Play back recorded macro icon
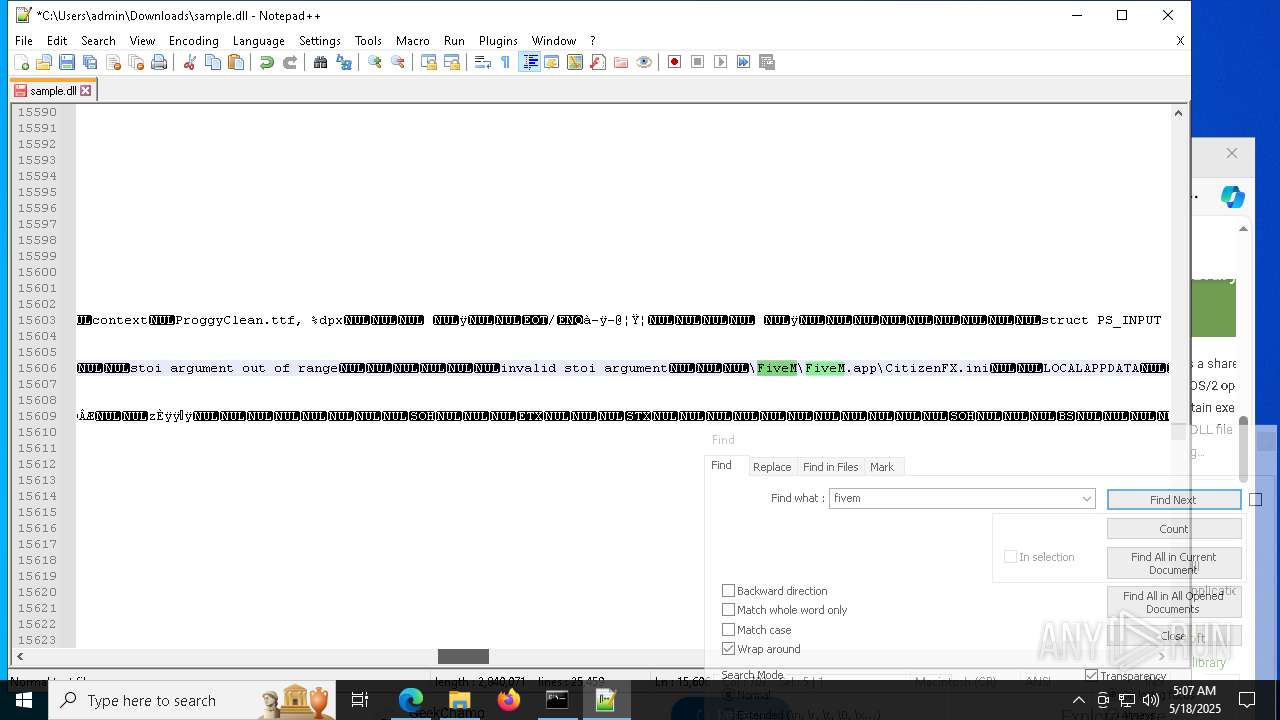The height and width of the screenshot is (720, 1280). 721,62
